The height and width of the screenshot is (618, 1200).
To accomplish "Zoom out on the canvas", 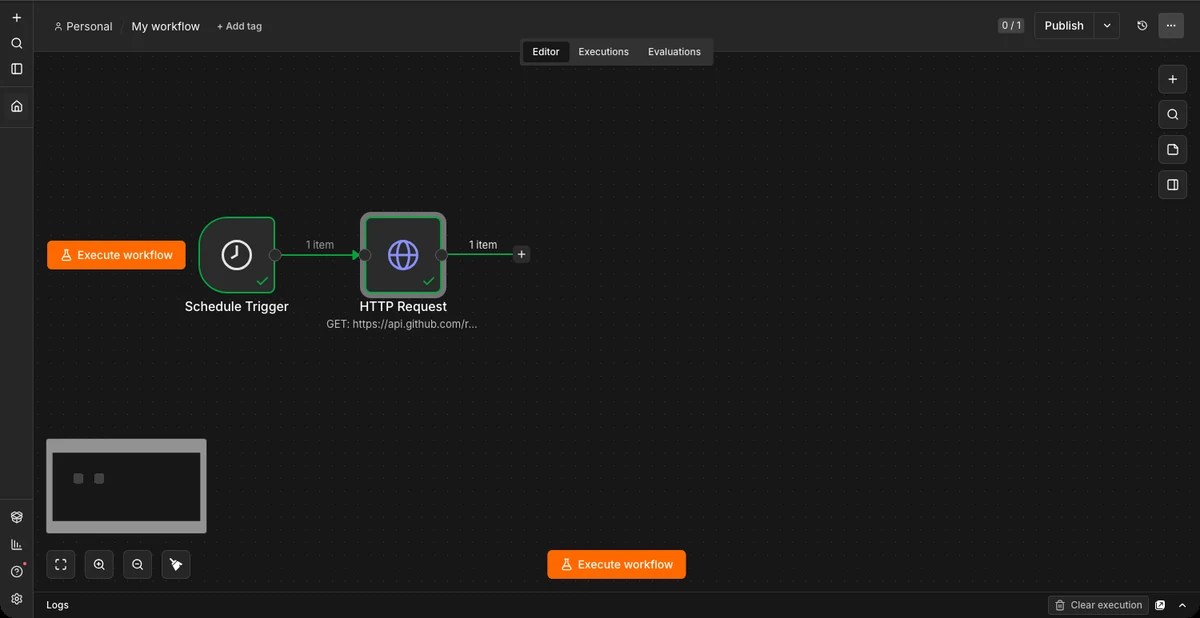I will pyautogui.click(x=137, y=565).
